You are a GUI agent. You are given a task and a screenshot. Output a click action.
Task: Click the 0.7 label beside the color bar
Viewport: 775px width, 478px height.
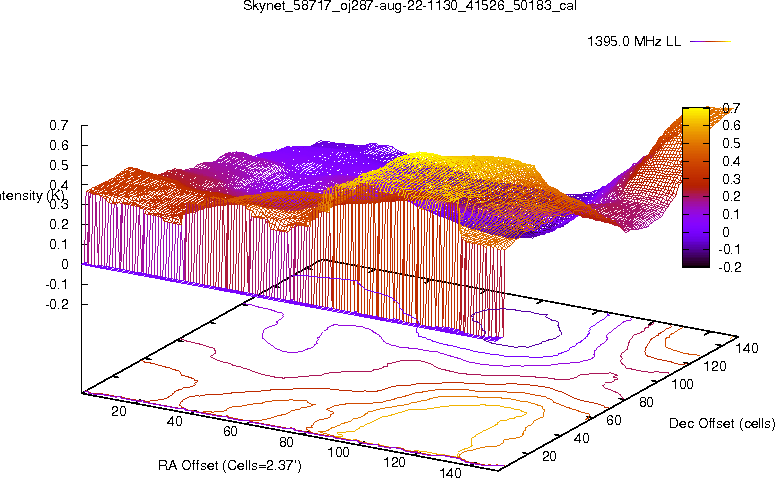click(x=731, y=108)
